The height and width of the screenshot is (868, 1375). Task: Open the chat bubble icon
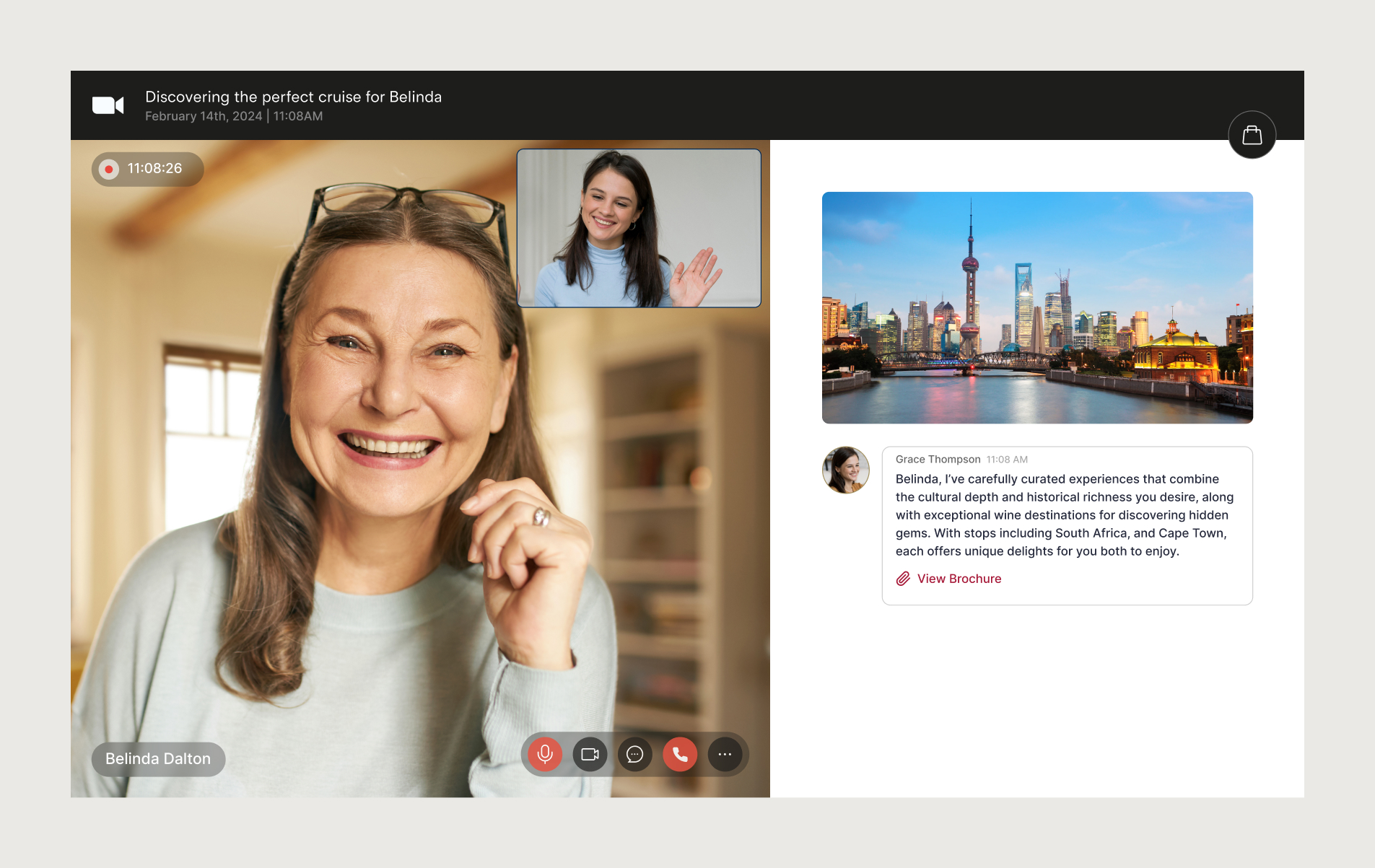(x=635, y=755)
